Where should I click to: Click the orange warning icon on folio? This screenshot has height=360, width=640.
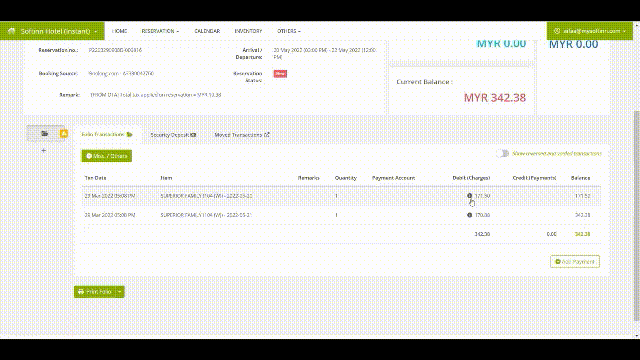pyautogui.click(x=64, y=133)
